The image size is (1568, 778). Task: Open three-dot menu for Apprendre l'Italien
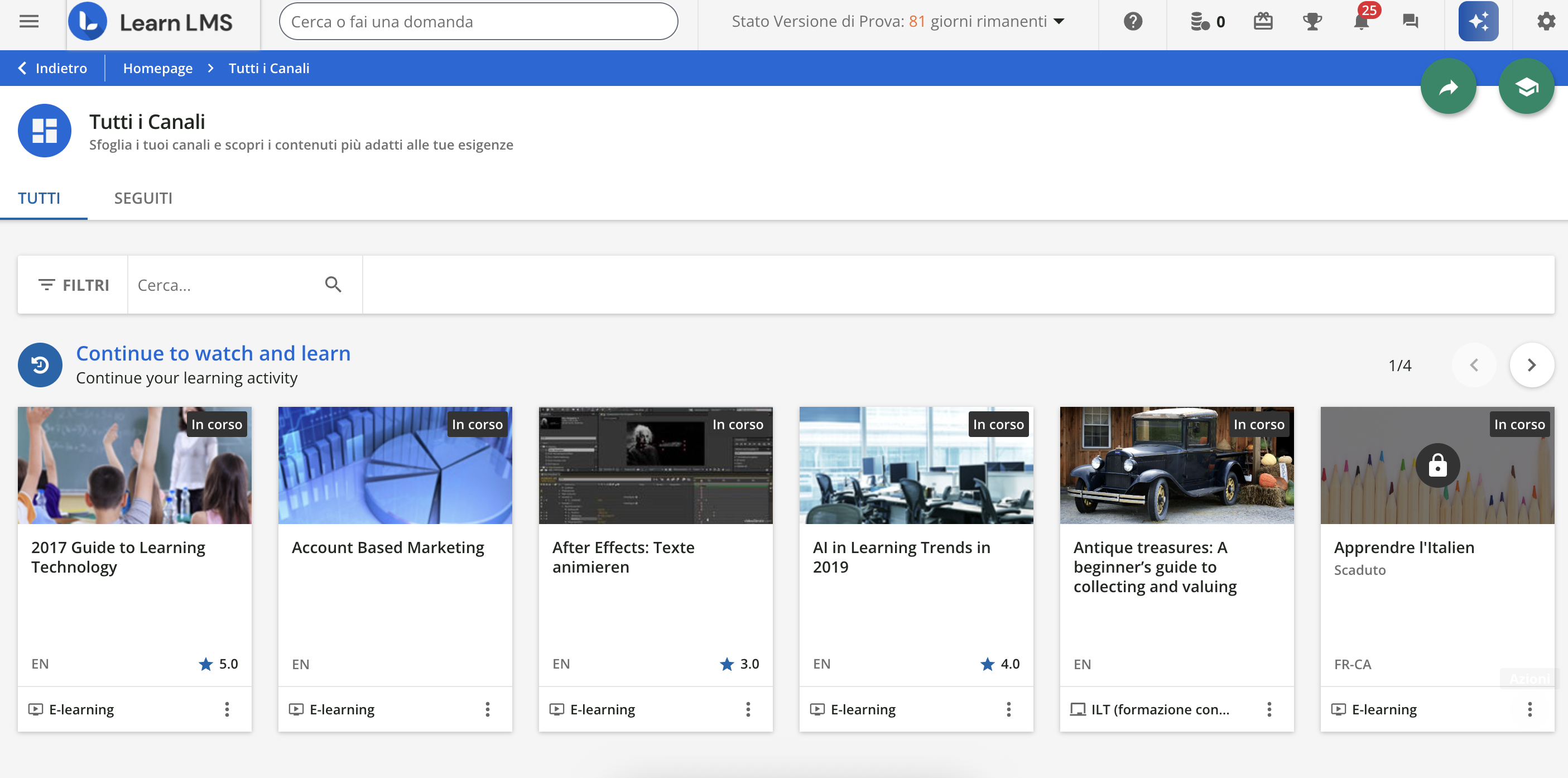pos(1529,709)
